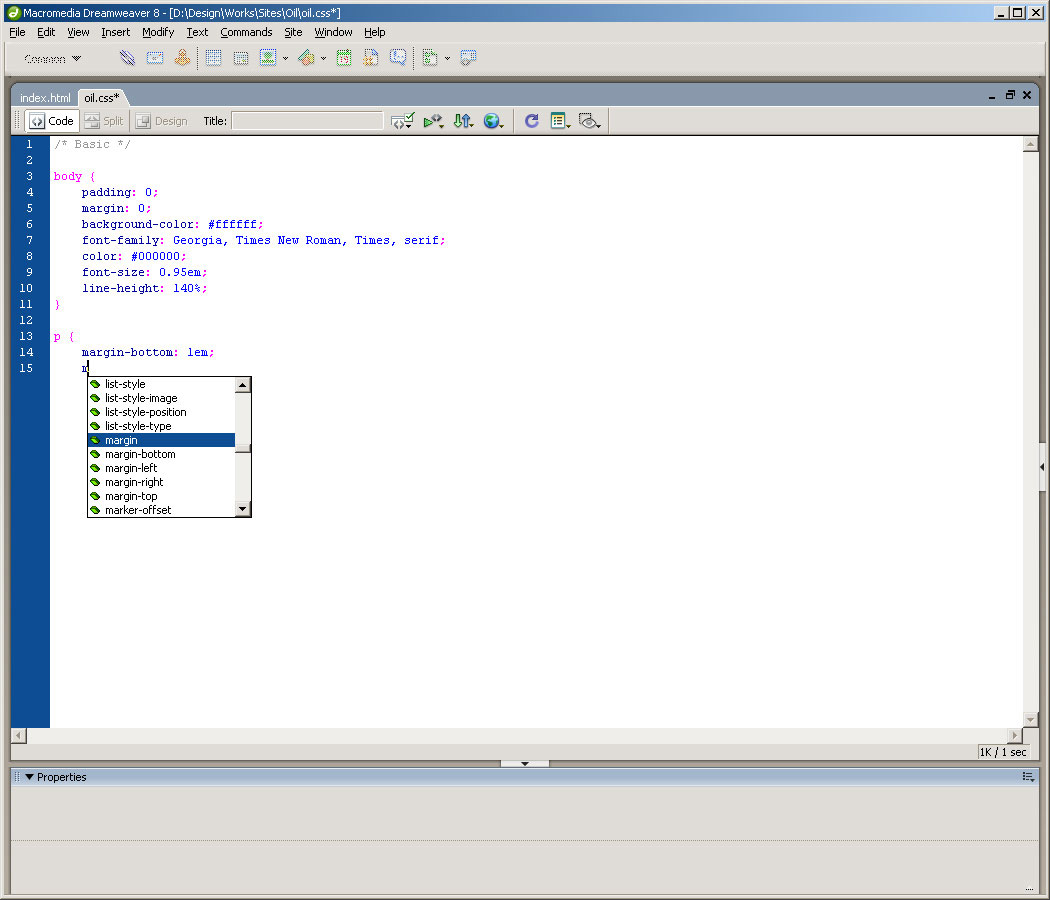The height and width of the screenshot is (900, 1050).
Task: Open the Site menu
Action: (293, 32)
